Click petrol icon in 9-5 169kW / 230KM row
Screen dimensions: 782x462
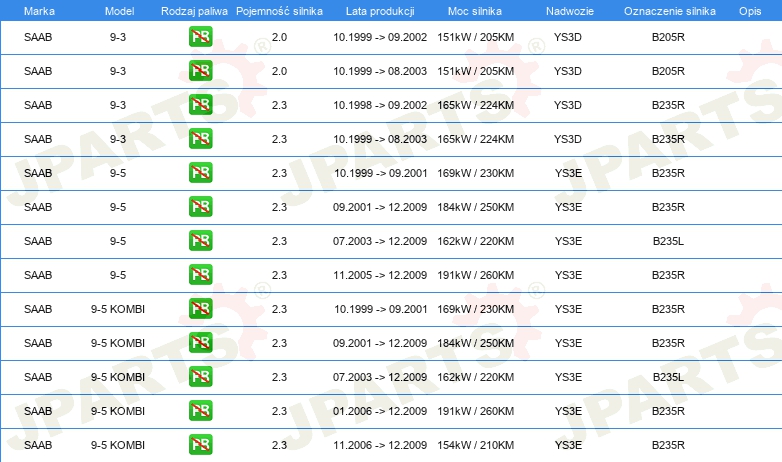200,173
